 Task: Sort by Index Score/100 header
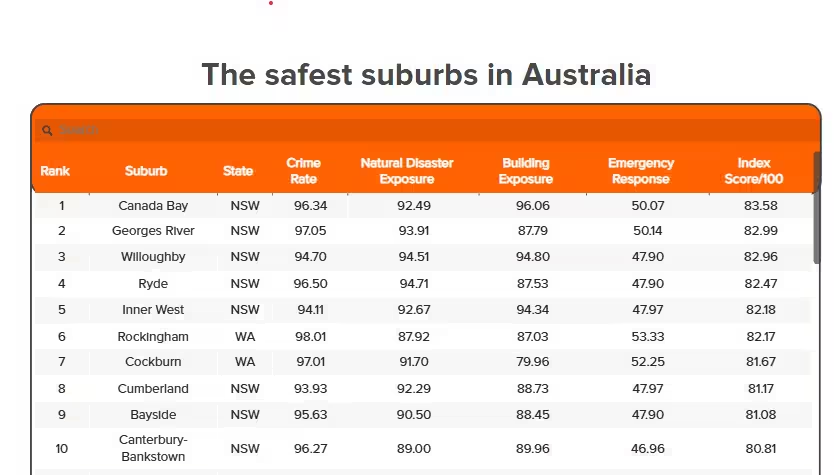tap(754, 171)
